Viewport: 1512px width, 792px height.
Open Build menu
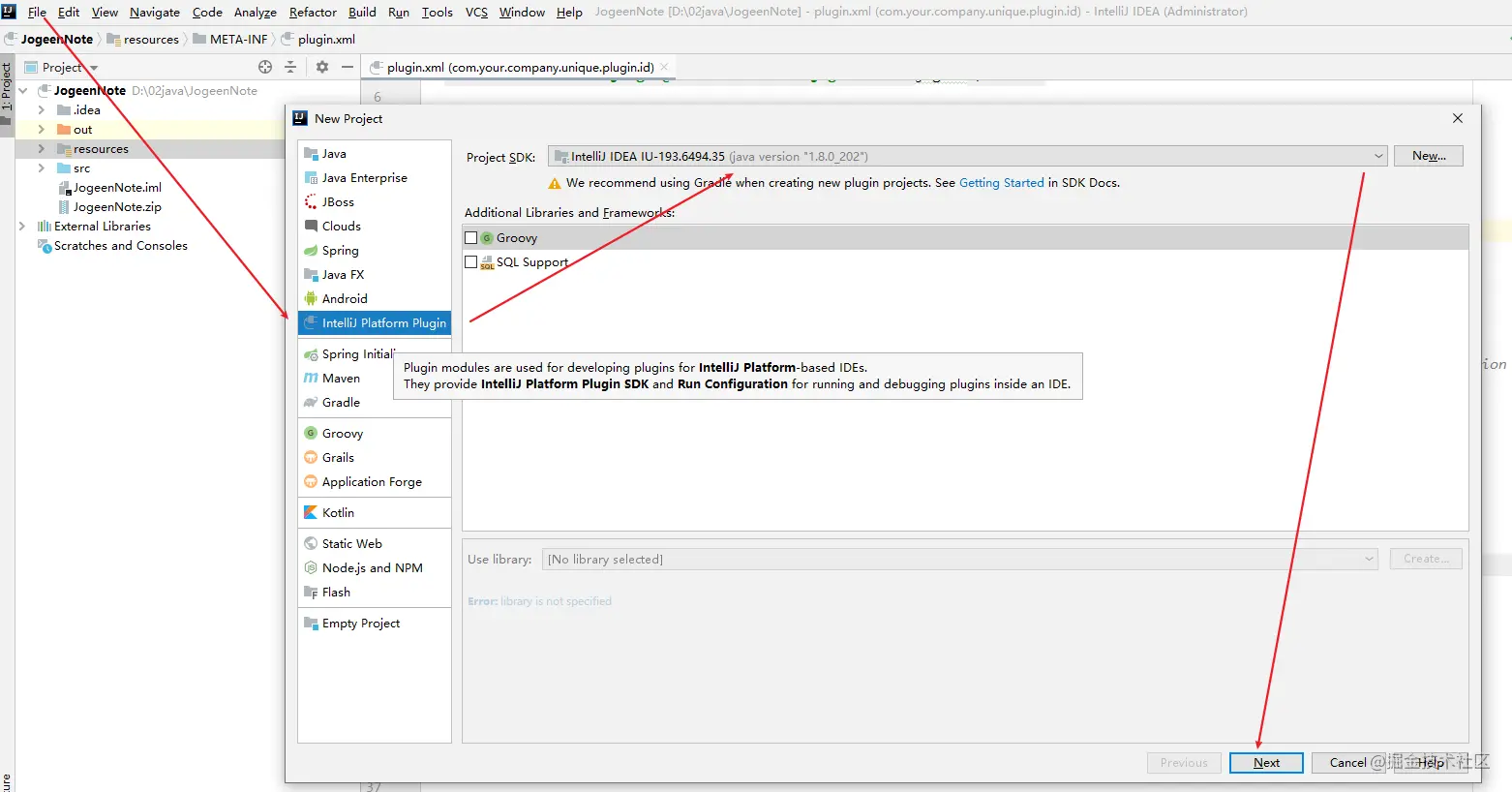point(362,12)
